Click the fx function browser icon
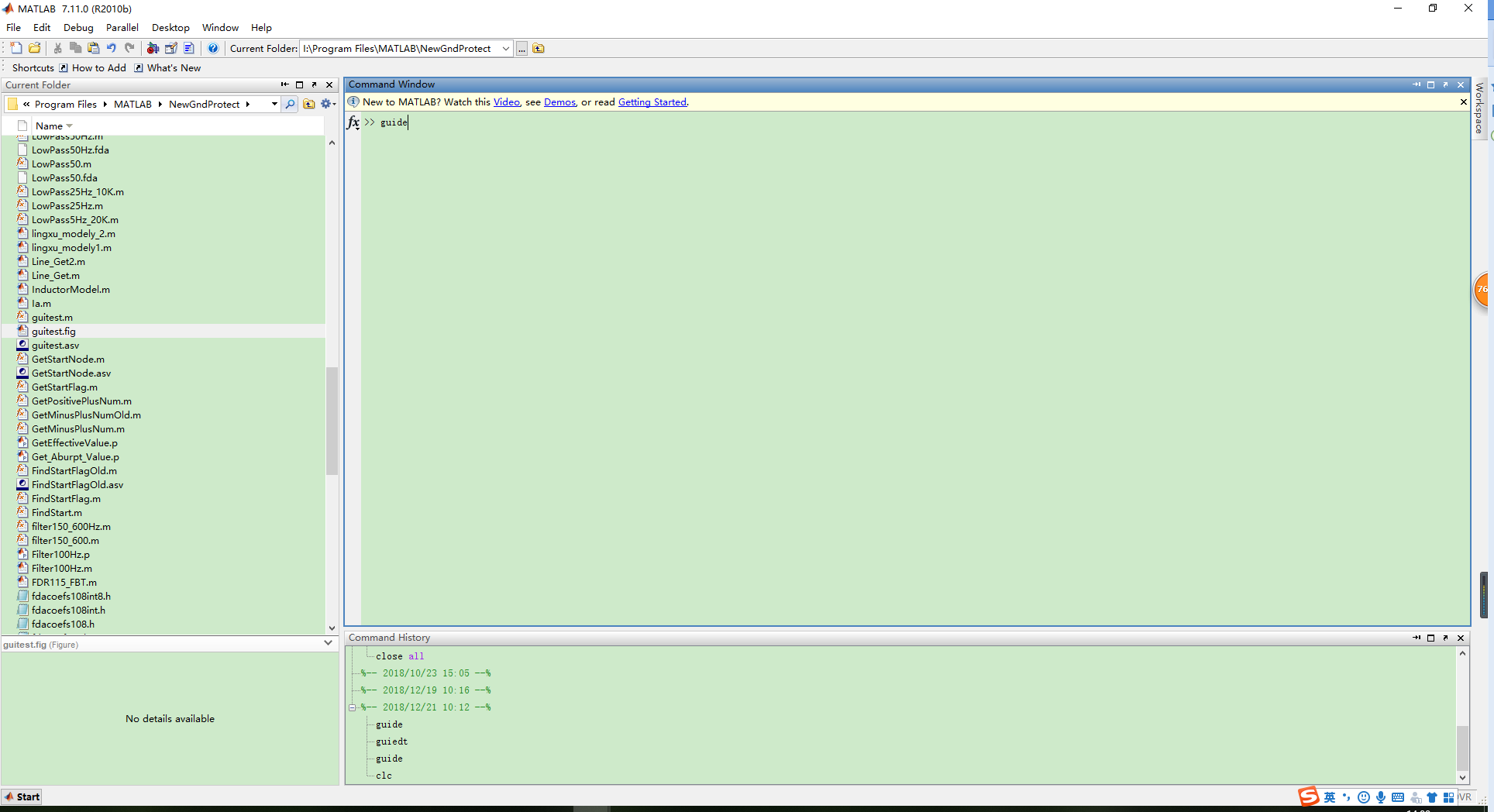This screenshot has width=1494, height=812. [353, 122]
